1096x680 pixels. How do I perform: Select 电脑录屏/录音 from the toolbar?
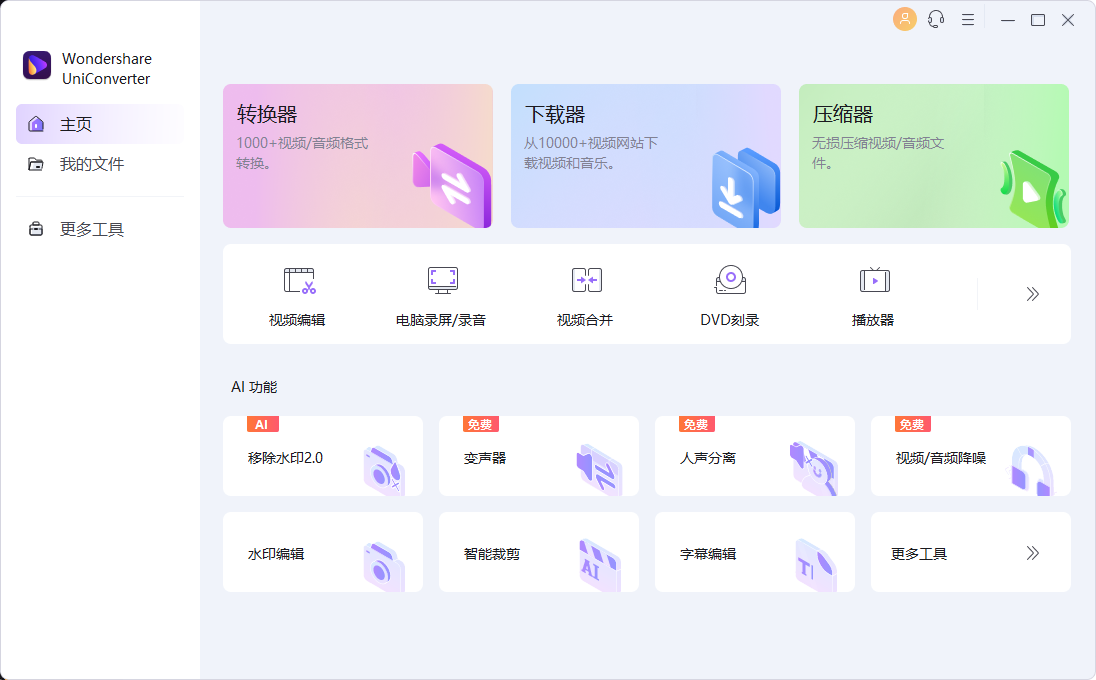pos(441,293)
